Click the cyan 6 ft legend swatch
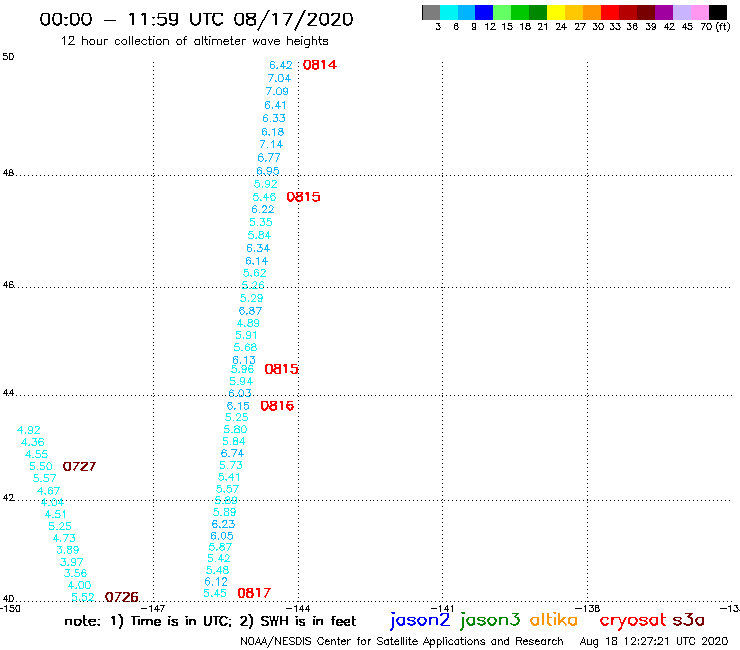740x650 pixels. tap(449, 12)
